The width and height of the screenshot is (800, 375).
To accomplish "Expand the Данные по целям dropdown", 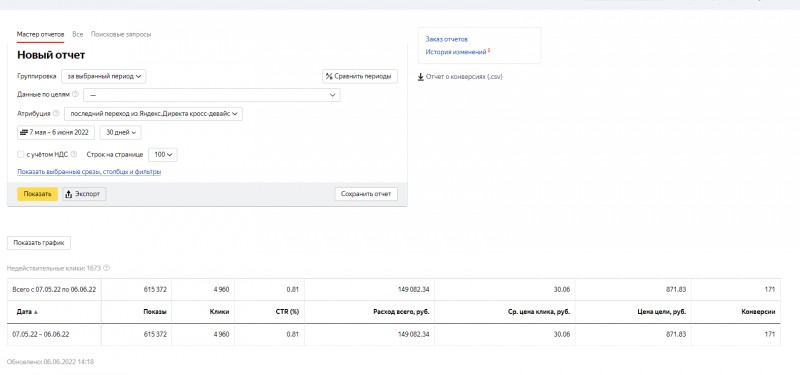I will [212, 95].
